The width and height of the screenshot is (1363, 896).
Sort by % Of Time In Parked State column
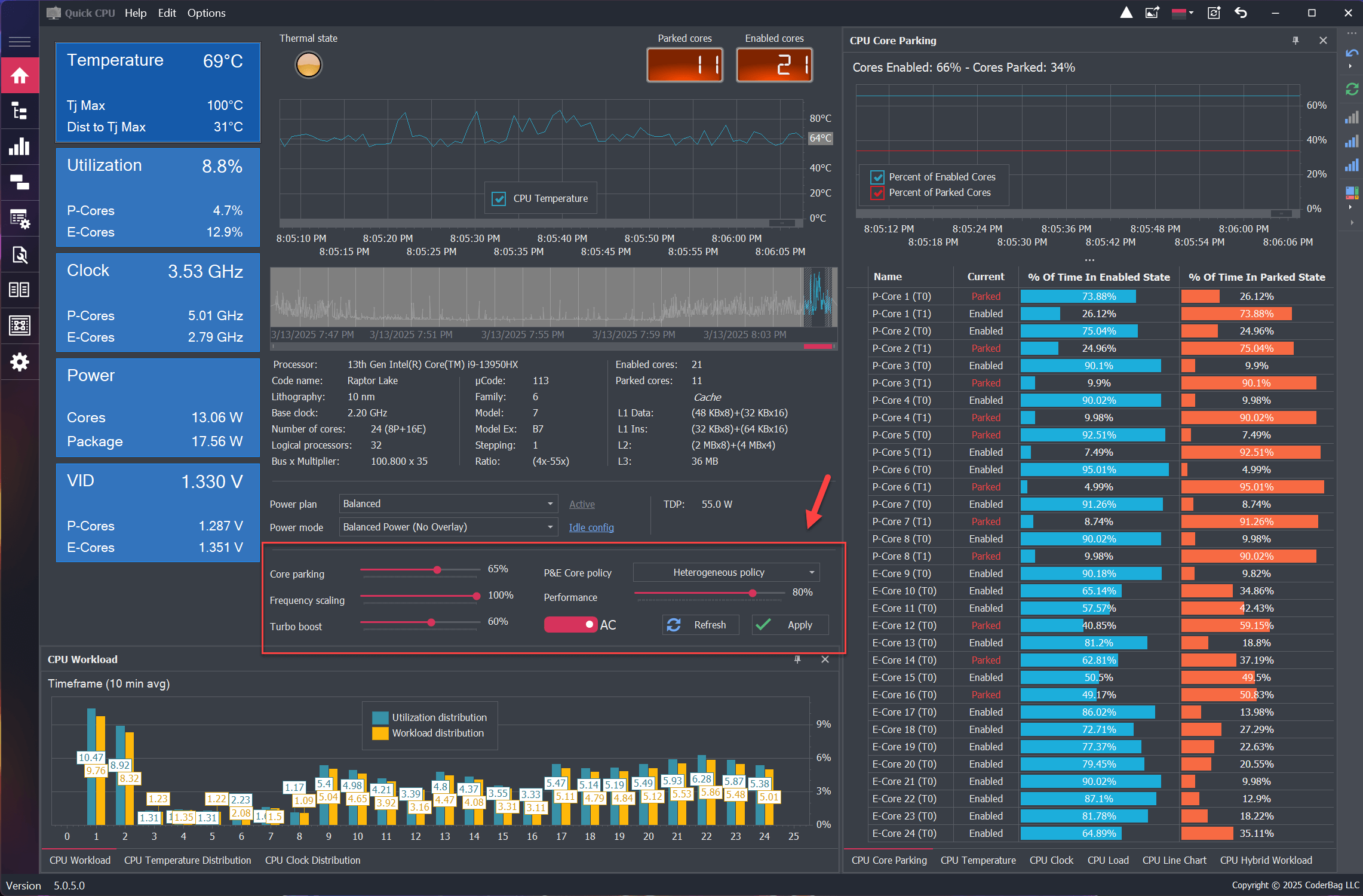[1256, 277]
